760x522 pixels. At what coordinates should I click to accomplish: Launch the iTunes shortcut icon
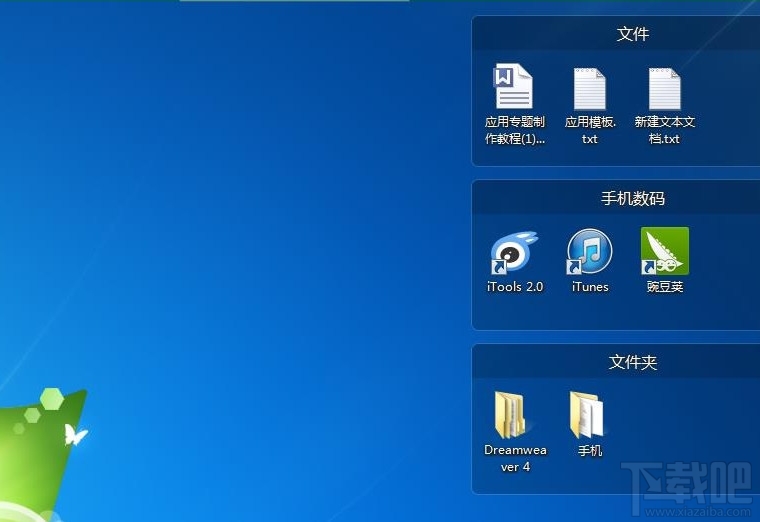tap(589, 252)
